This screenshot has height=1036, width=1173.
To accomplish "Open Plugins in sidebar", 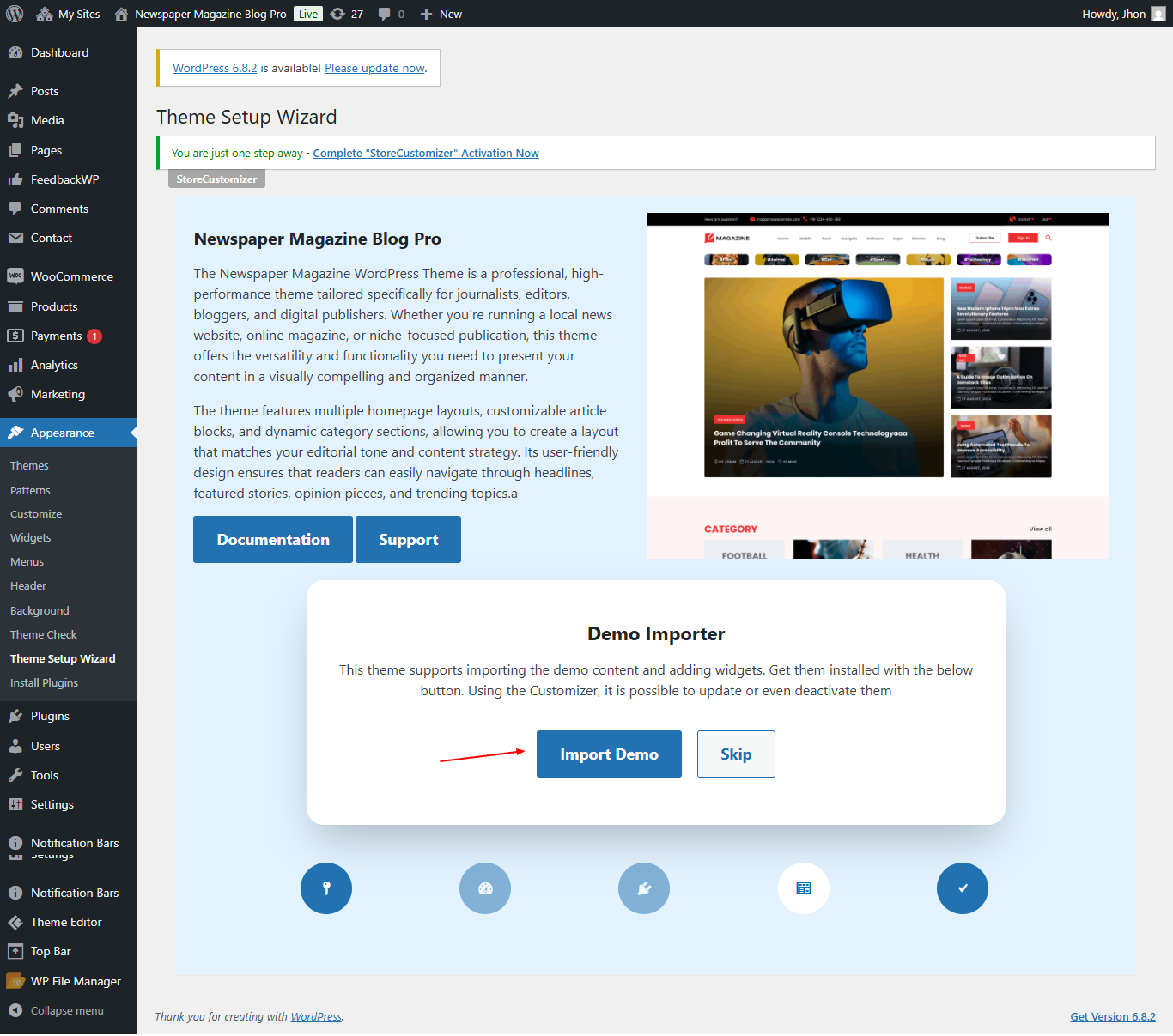I will point(69,716).
